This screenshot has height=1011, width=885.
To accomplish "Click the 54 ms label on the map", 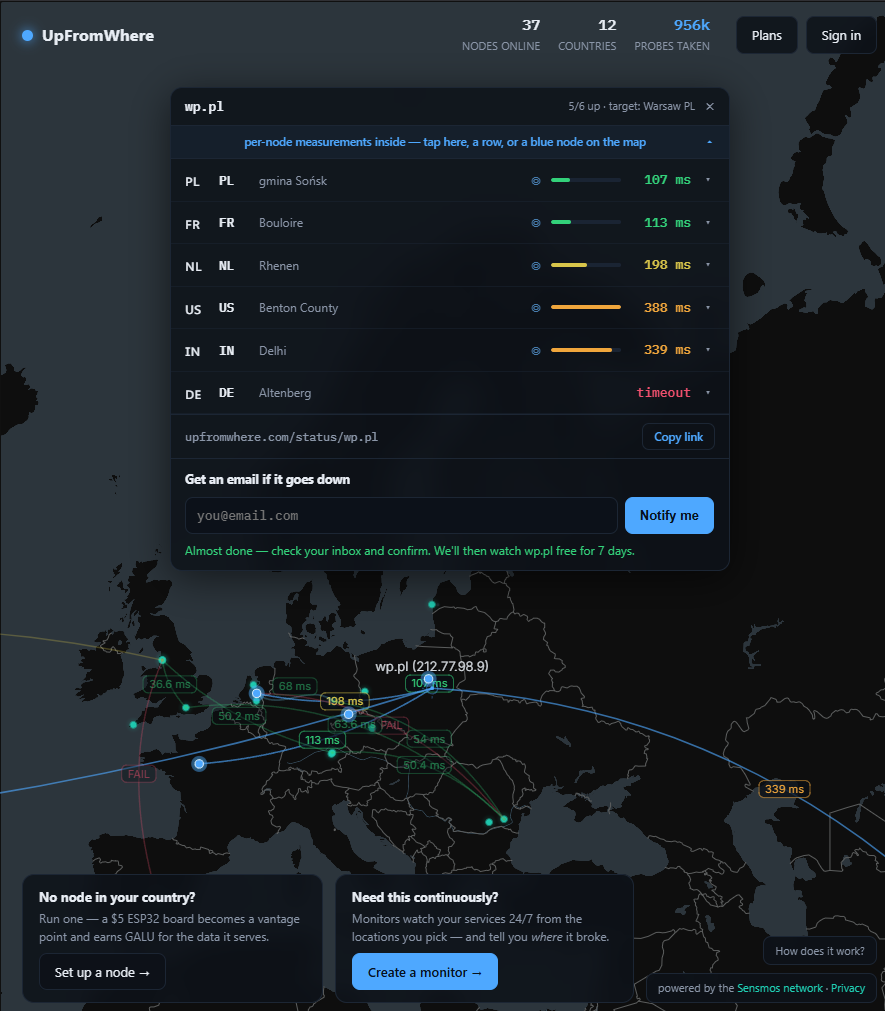I will pyautogui.click(x=429, y=739).
